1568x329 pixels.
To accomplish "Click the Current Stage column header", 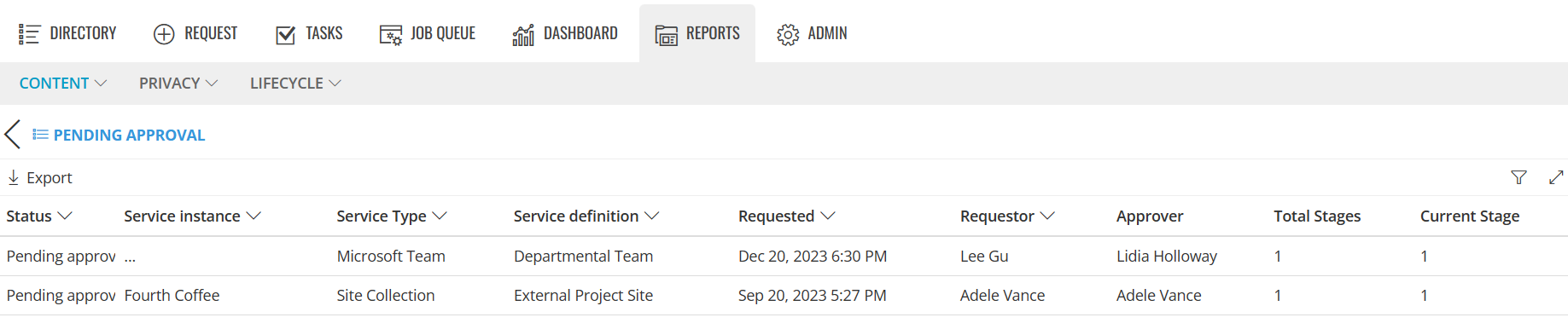I will [x=1470, y=216].
